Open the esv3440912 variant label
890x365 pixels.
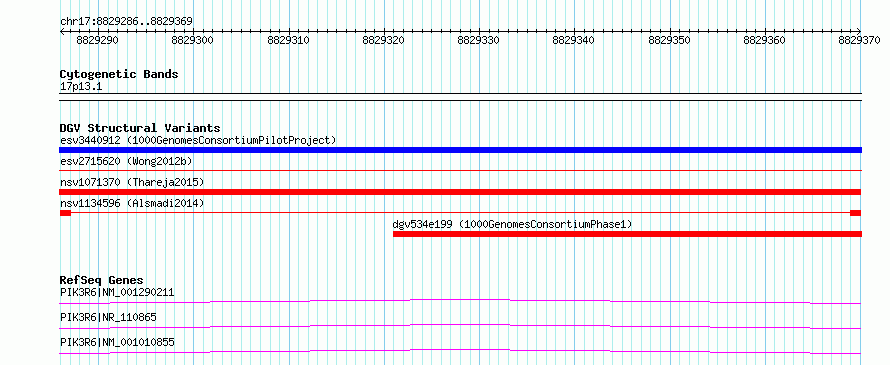(x=198, y=140)
